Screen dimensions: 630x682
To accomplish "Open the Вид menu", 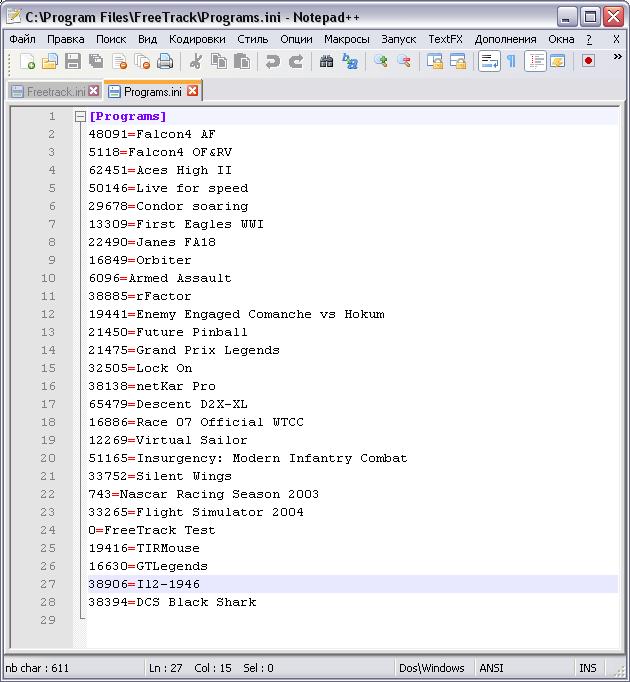I will tap(147, 39).
